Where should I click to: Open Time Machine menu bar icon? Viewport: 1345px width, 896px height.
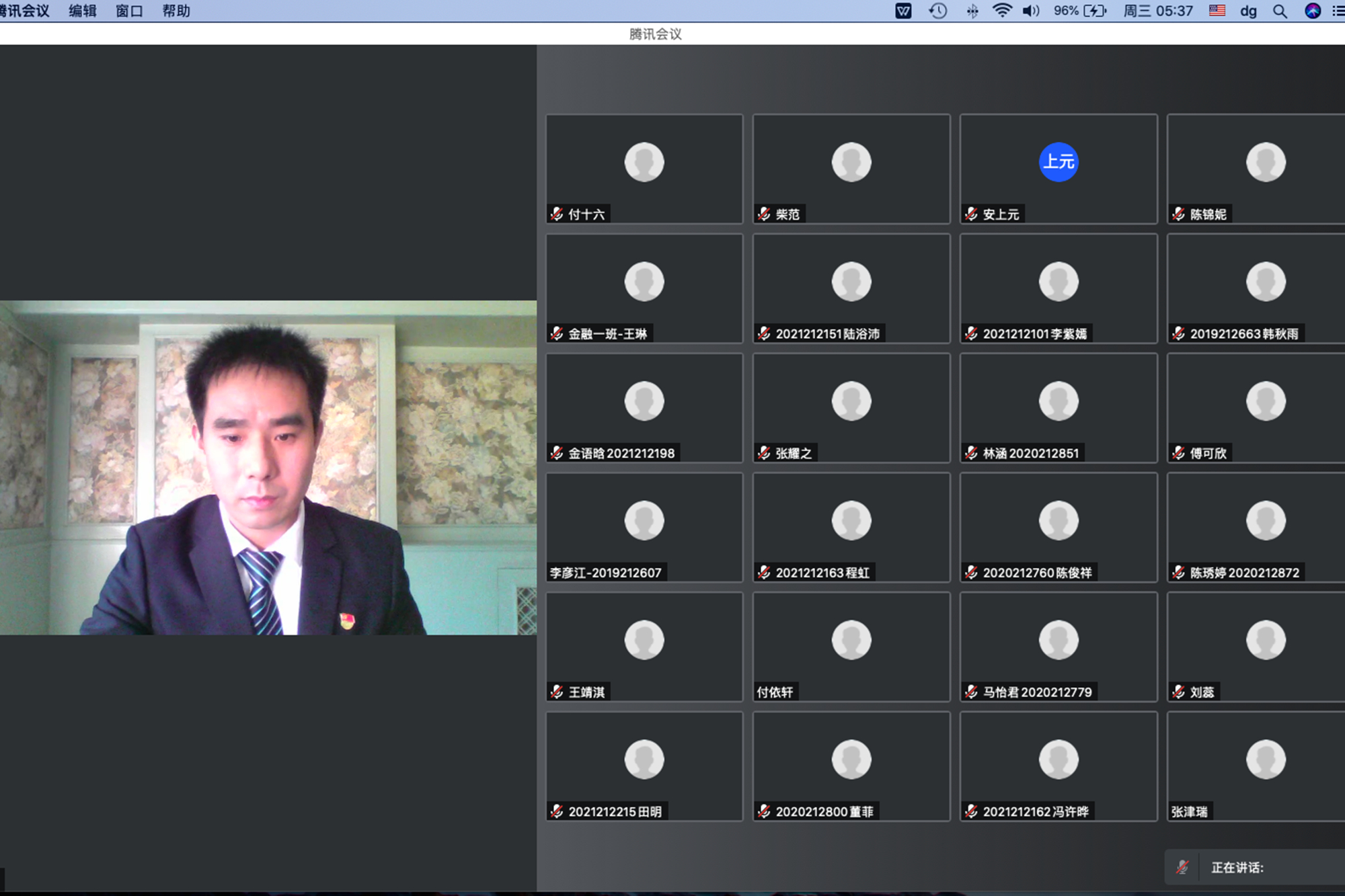937,11
